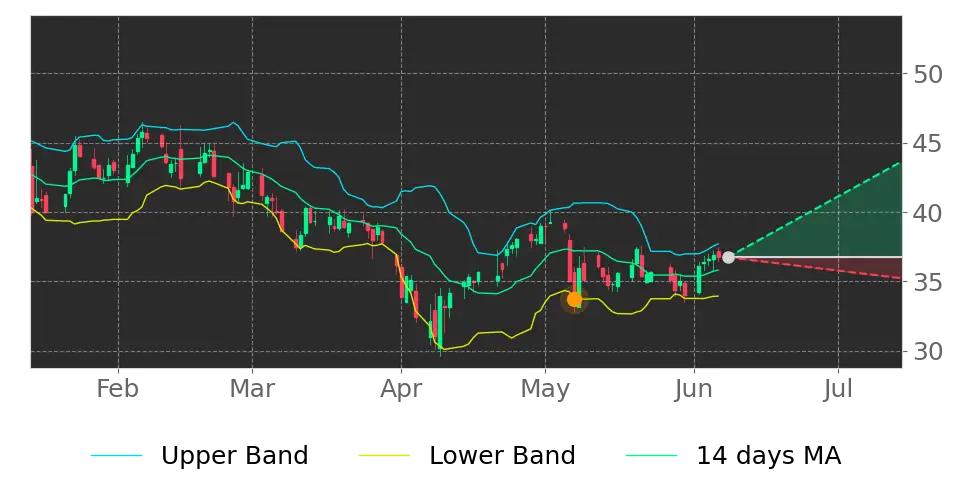
Task: Click the 50 price axis label
Action: pos(928,75)
